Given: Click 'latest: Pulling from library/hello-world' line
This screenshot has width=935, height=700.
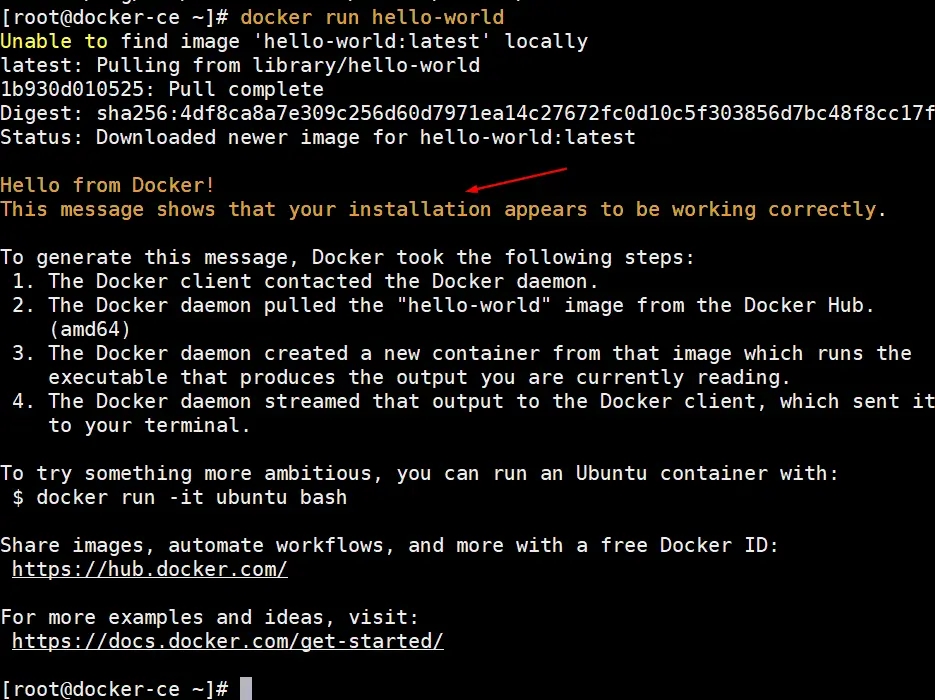Looking at the screenshot, I should tap(240, 65).
